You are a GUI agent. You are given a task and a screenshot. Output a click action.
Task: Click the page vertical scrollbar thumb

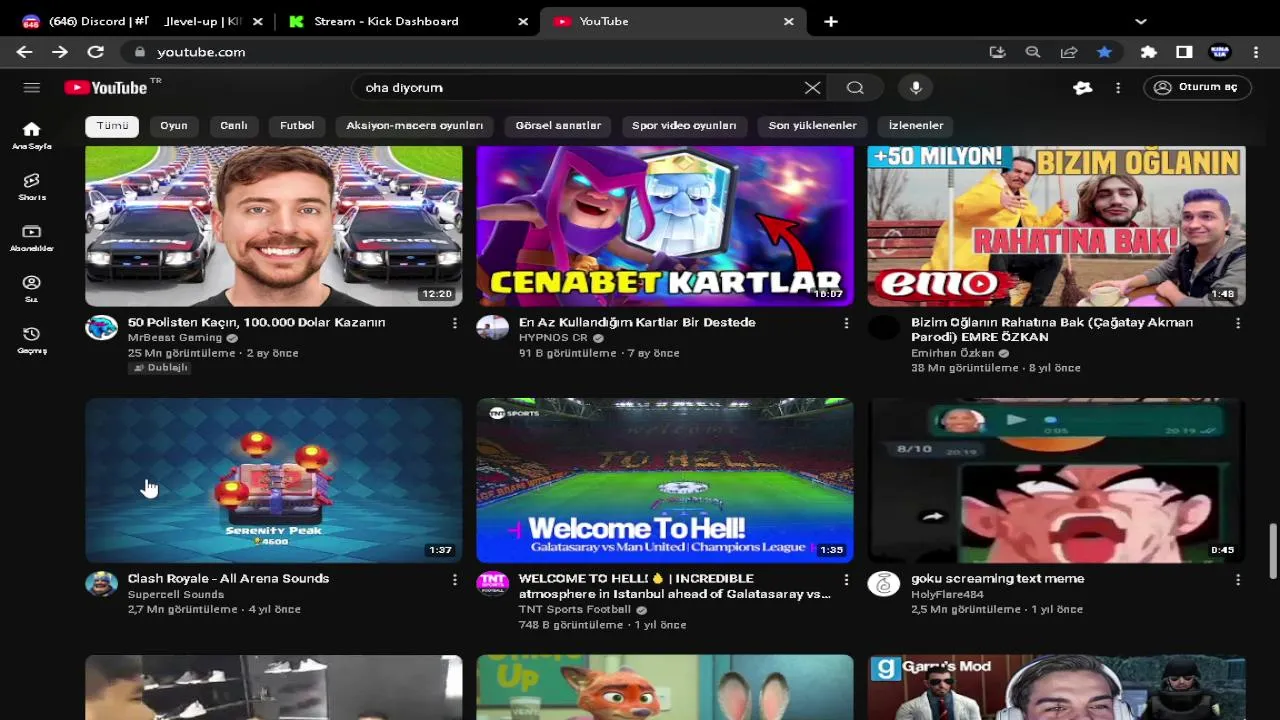(x=1273, y=550)
